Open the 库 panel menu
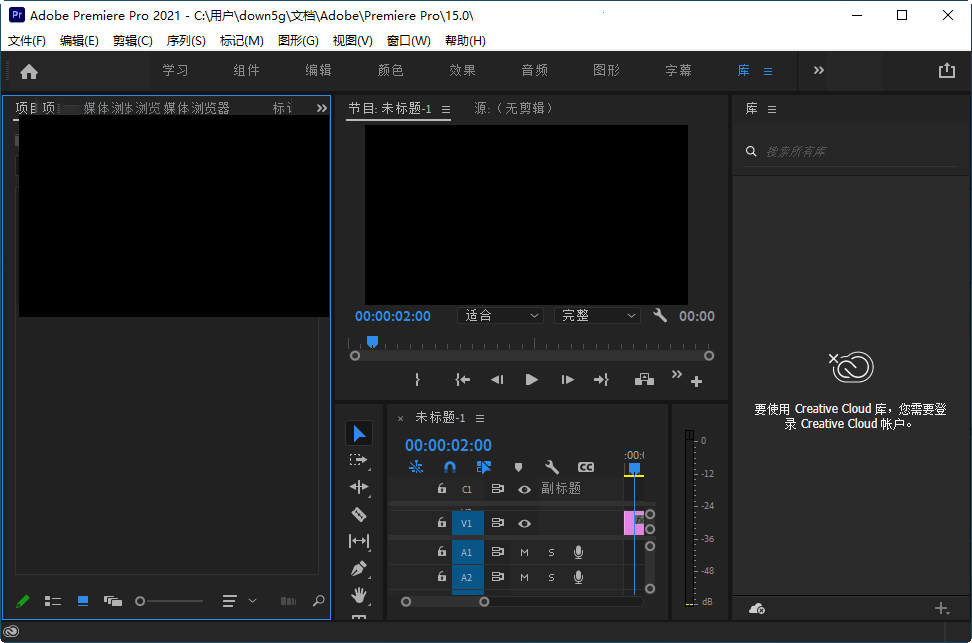This screenshot has height=643, width=972. [772, 109]
